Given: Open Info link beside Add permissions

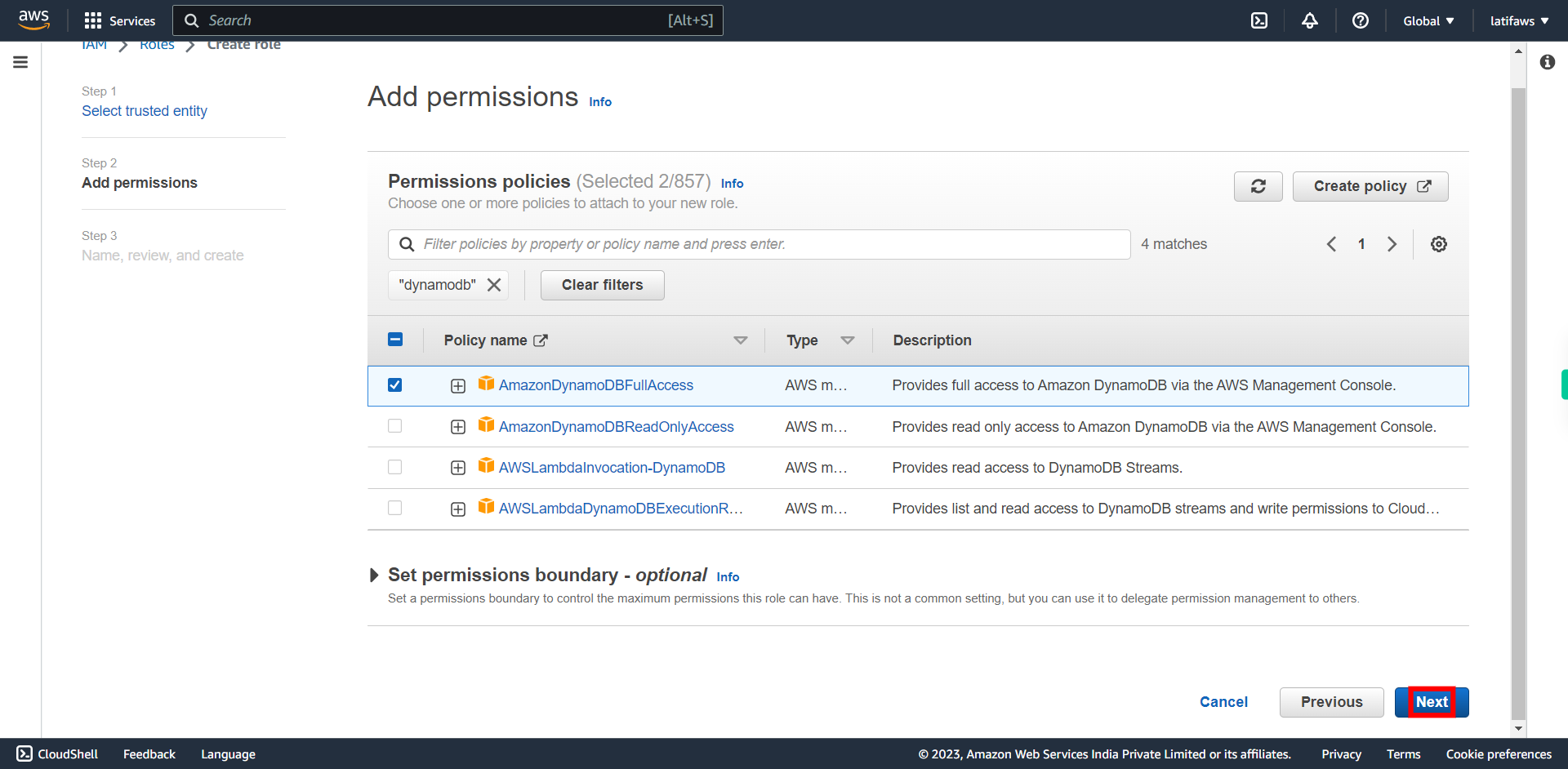Looking at the screenshot, I should point(600,102).
